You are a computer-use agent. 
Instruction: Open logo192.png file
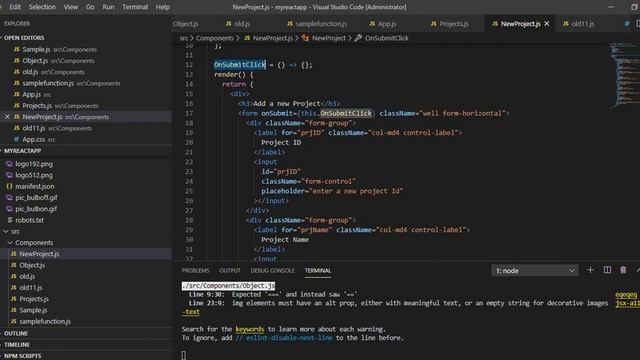pos(34,164)
